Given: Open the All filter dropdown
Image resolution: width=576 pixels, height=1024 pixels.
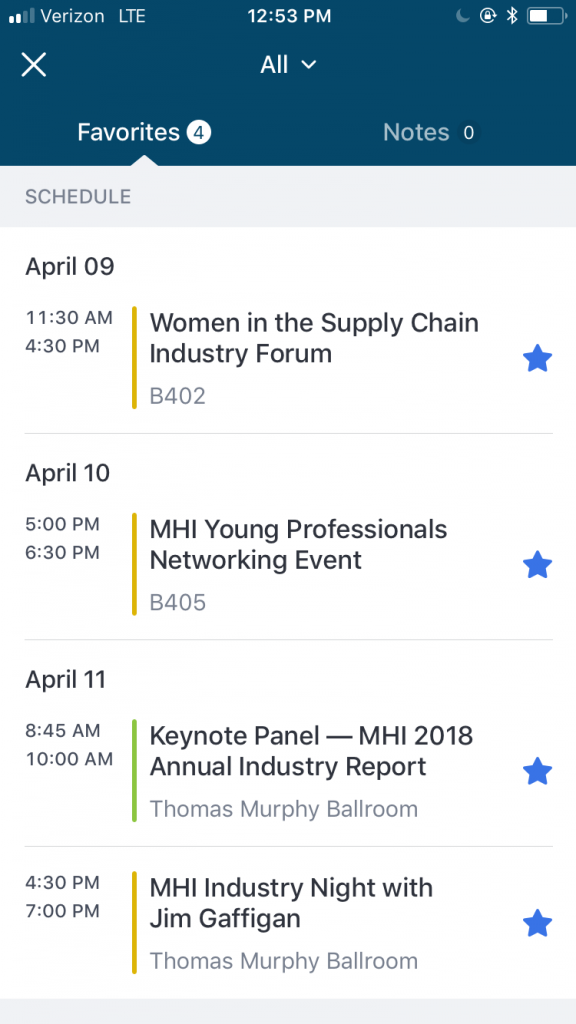Looking at the screenshot, I should (288, 64).
